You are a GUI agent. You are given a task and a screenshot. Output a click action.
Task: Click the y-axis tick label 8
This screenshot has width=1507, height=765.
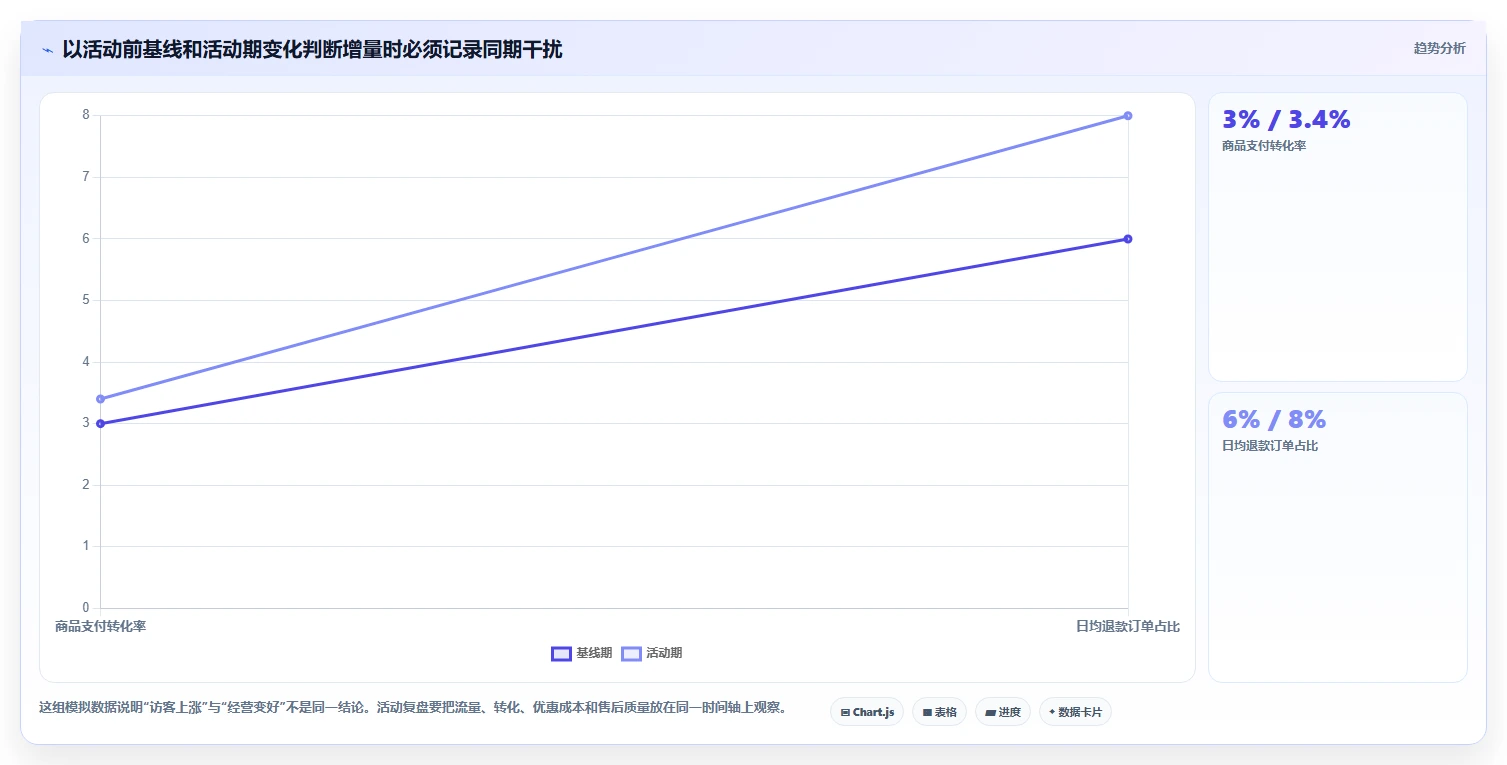[x=86, y=115]
